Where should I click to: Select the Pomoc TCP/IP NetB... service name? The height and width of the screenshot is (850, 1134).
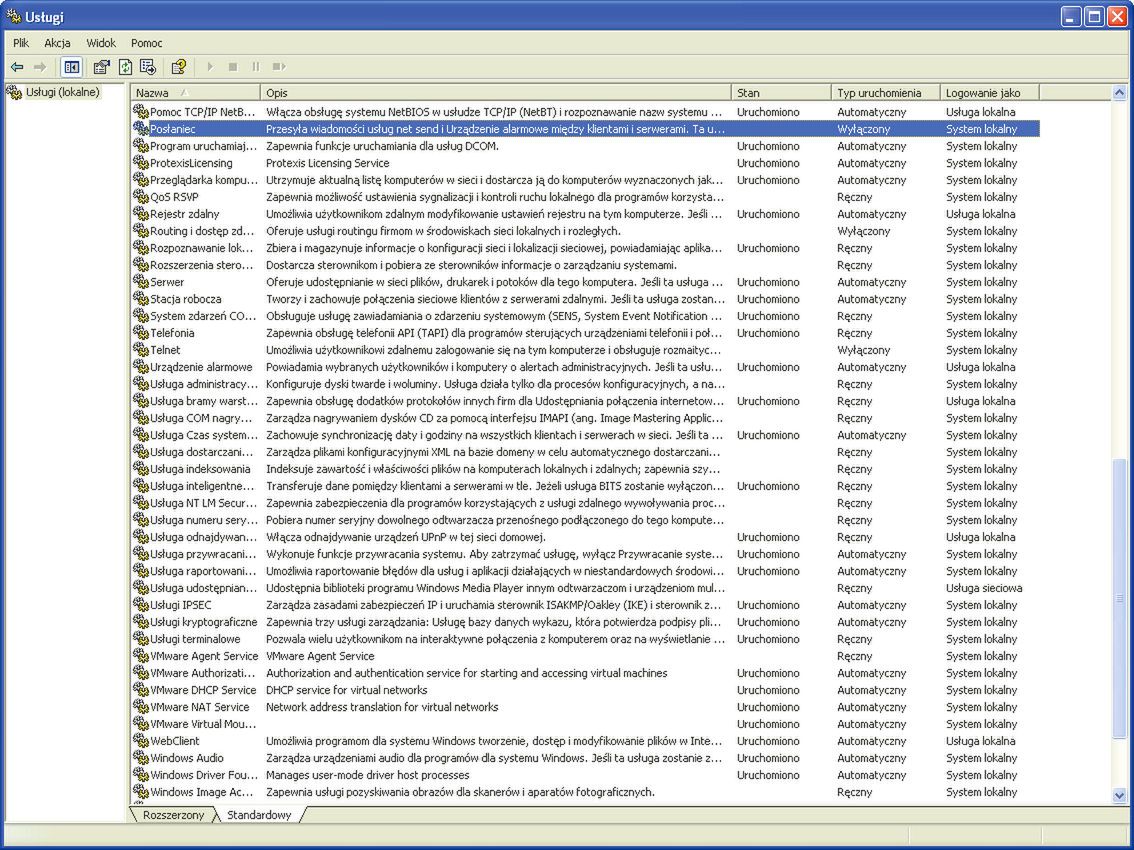[x=203, y=112]
